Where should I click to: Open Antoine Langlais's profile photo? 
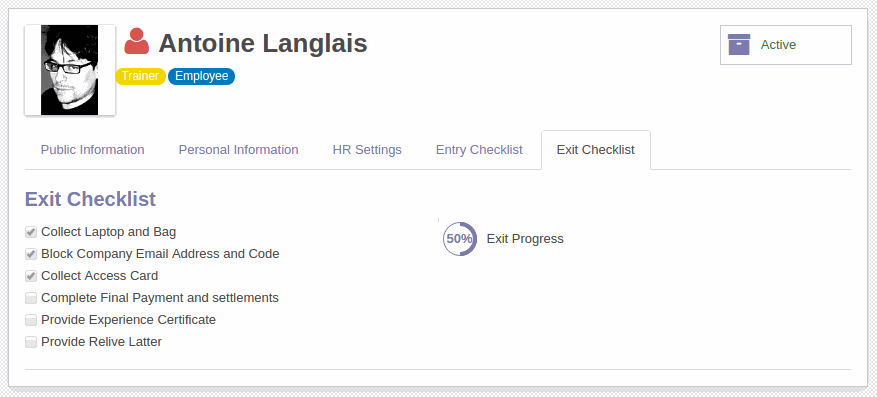pos(70,70)
